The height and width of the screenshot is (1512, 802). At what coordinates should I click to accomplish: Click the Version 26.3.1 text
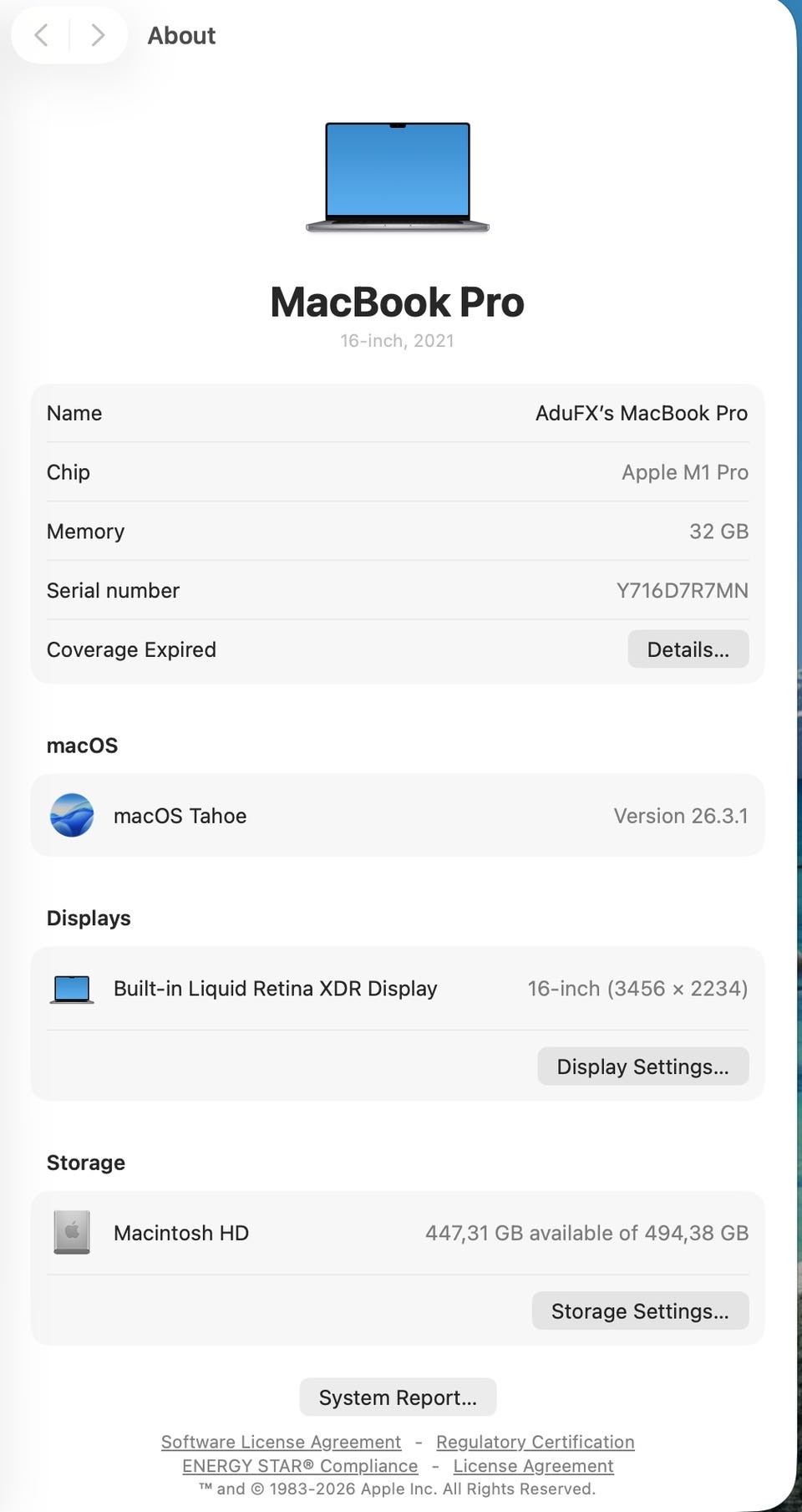[x=680, y=816]
